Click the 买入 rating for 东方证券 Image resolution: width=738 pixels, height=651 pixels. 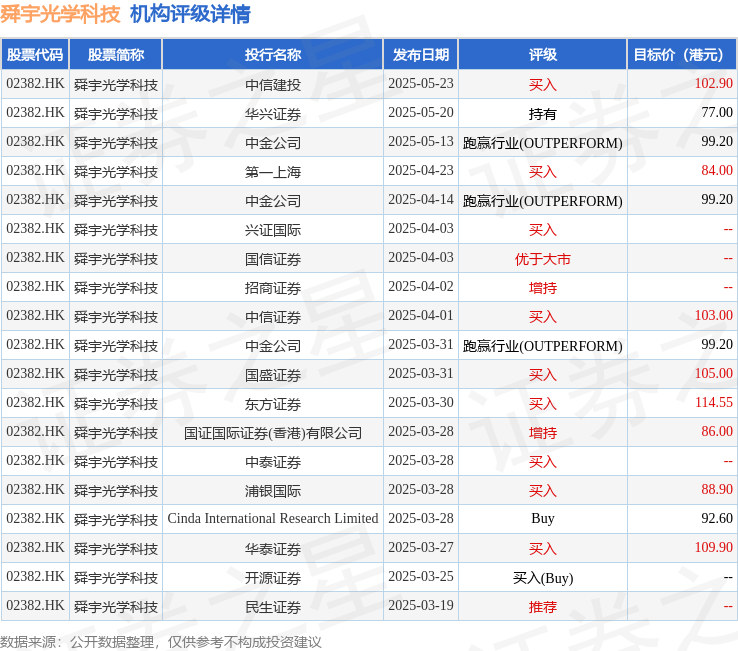coord(543,404)
